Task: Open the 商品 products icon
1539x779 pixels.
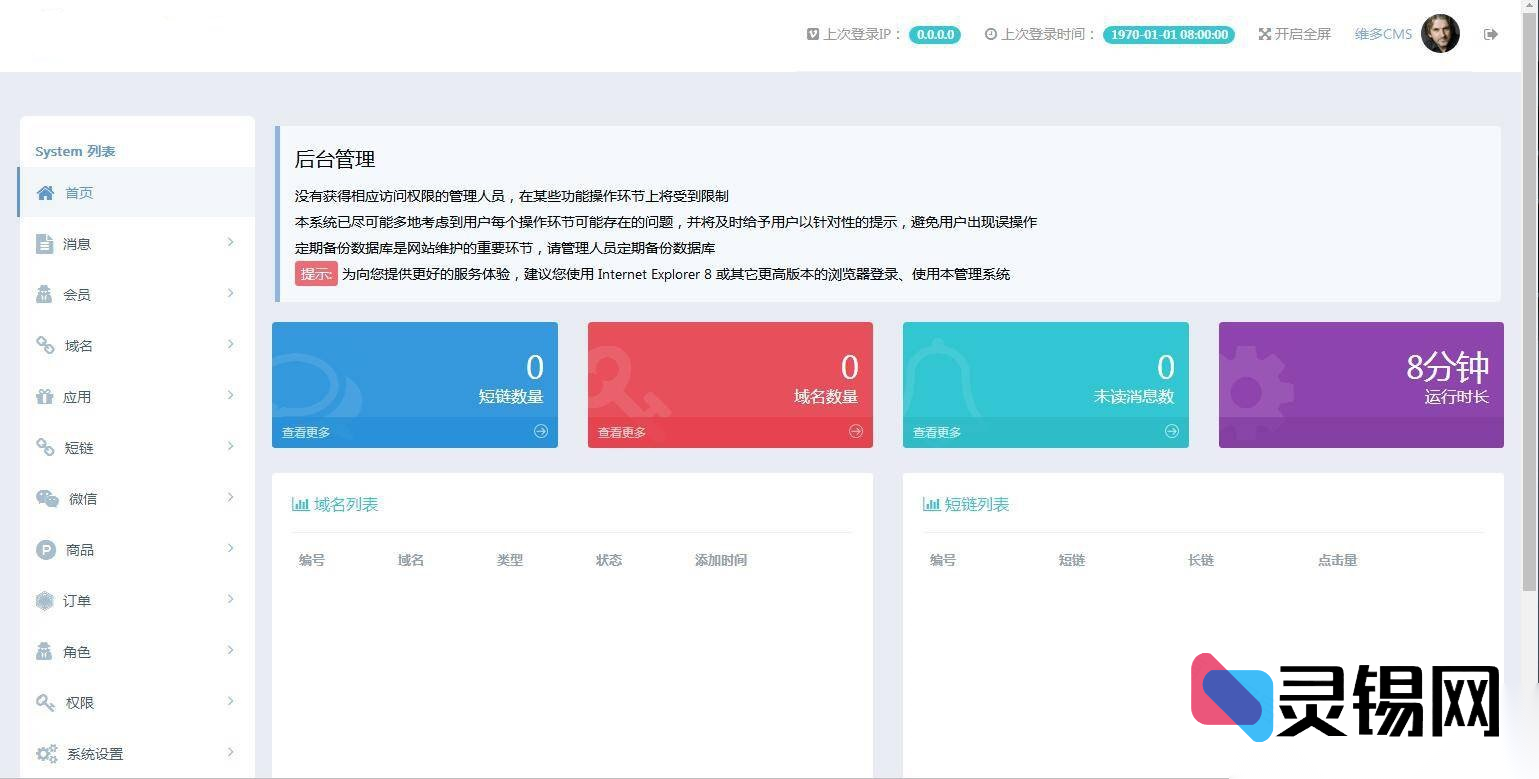Action: (x=45, y=549)
